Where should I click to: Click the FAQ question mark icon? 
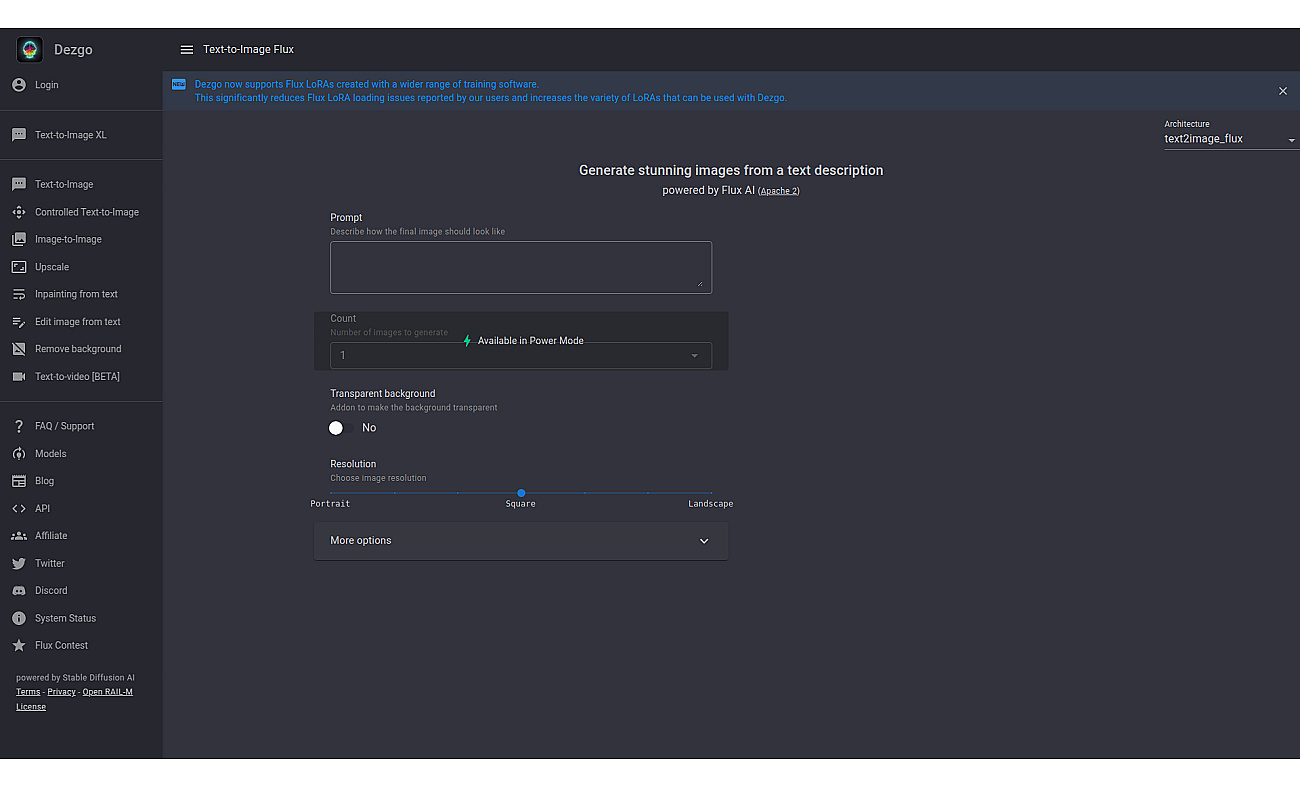tap(19, 426)
